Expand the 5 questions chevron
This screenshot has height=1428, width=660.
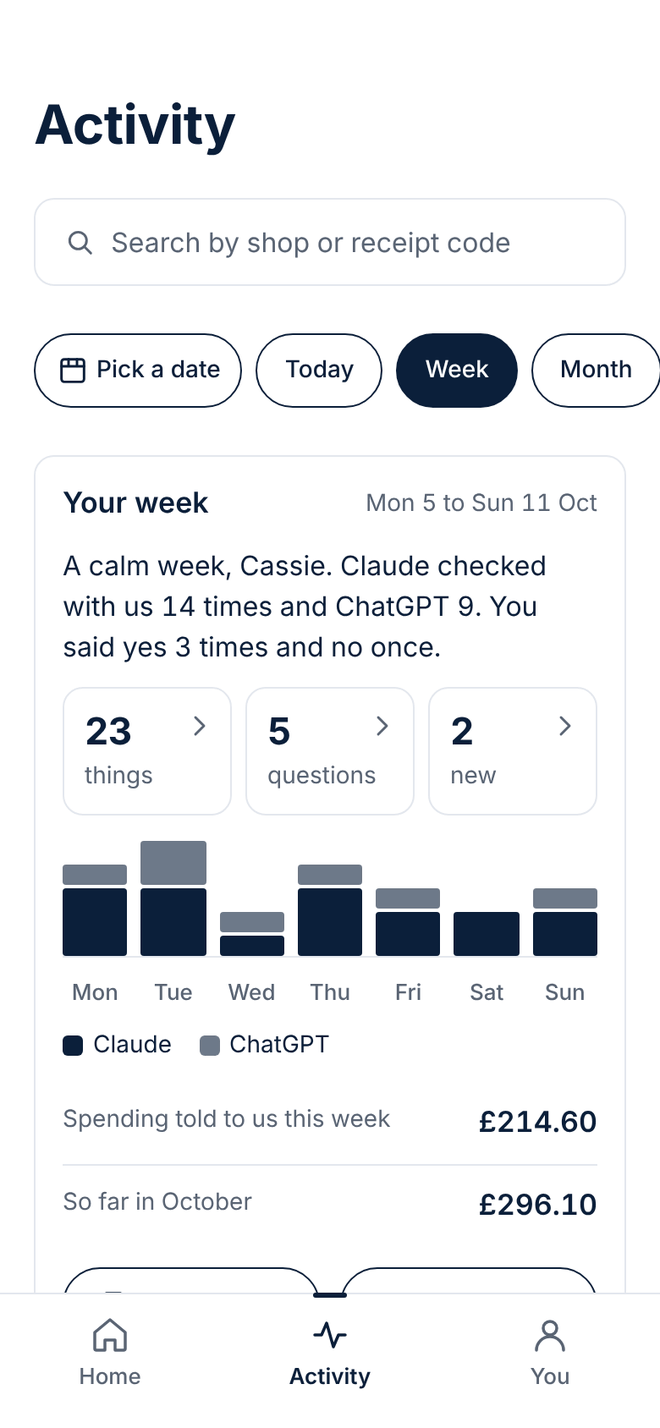click(382, 726)
